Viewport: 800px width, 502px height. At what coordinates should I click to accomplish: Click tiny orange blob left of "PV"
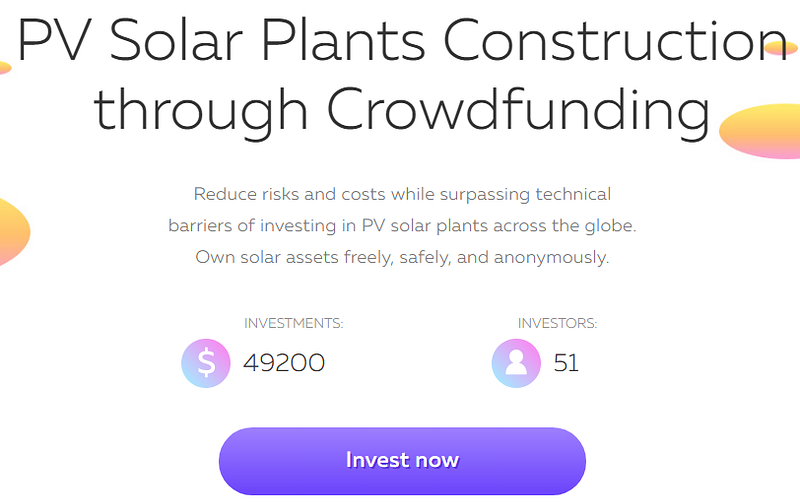pyautogui.click(x=4, y=67)
